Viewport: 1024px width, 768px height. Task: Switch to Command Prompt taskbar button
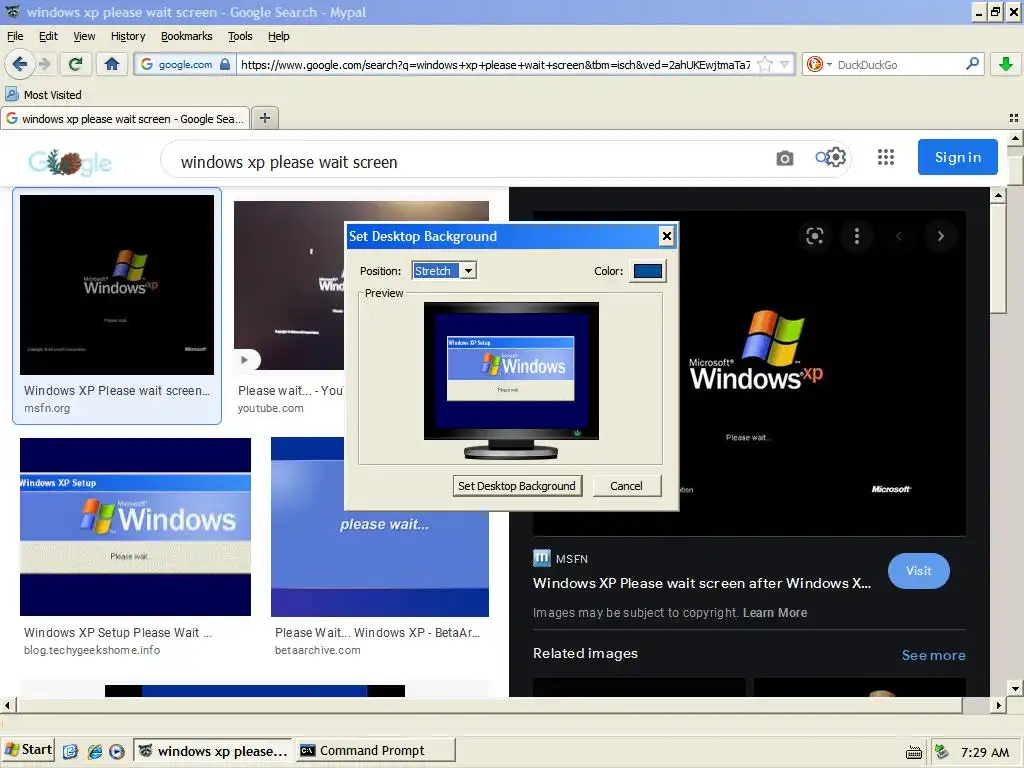click(x=375, y=750)
